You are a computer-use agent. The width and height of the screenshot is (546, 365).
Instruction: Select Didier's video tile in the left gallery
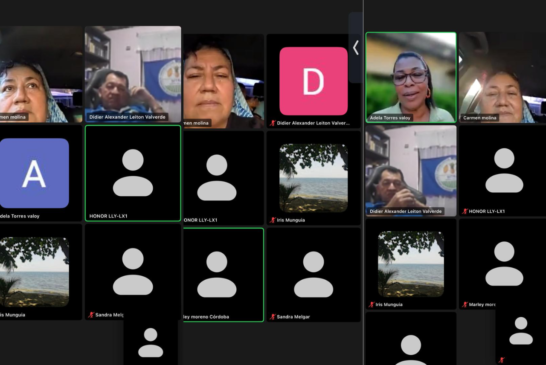pos(133,74)
